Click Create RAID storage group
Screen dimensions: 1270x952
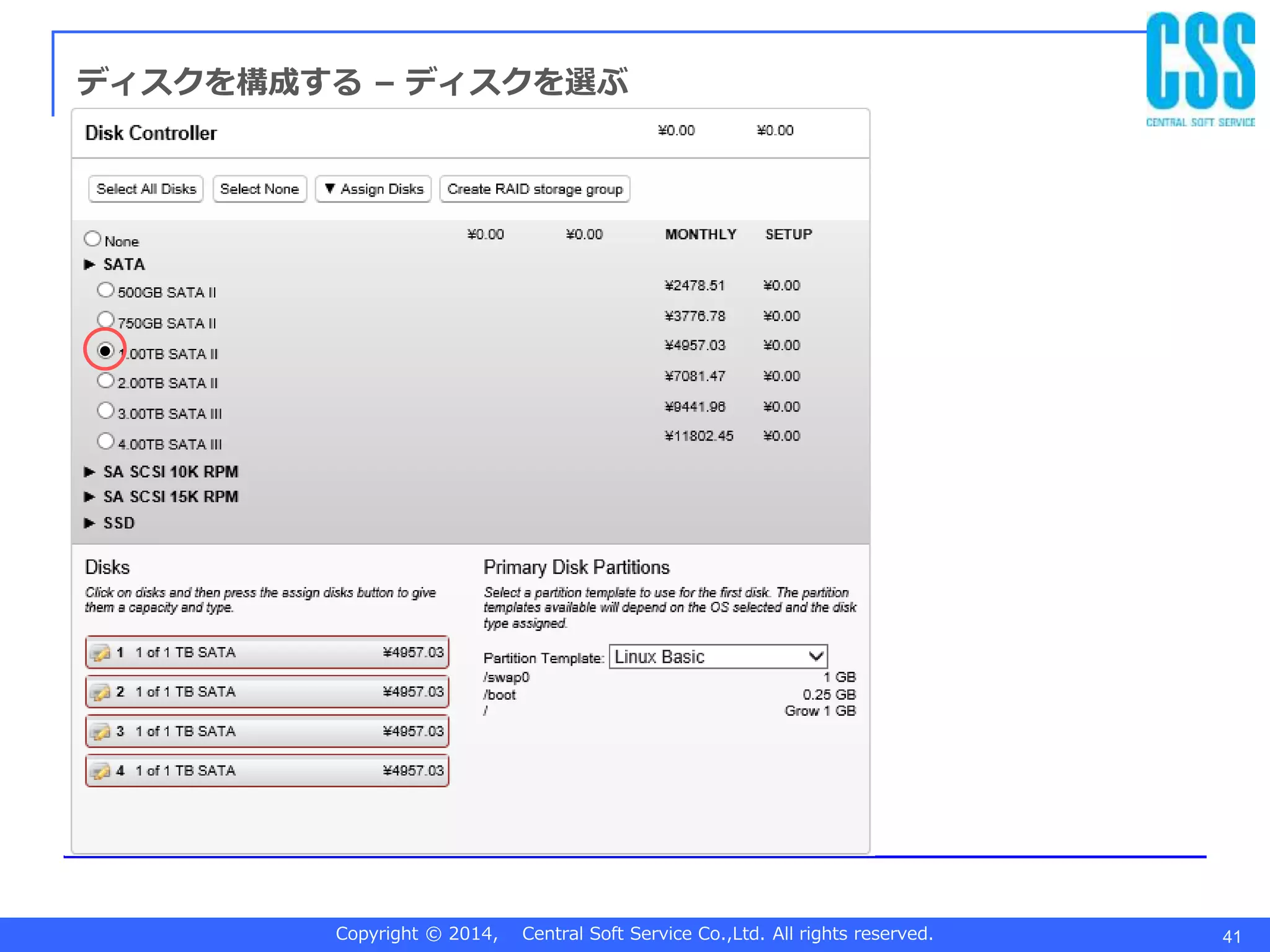(535, 189)
